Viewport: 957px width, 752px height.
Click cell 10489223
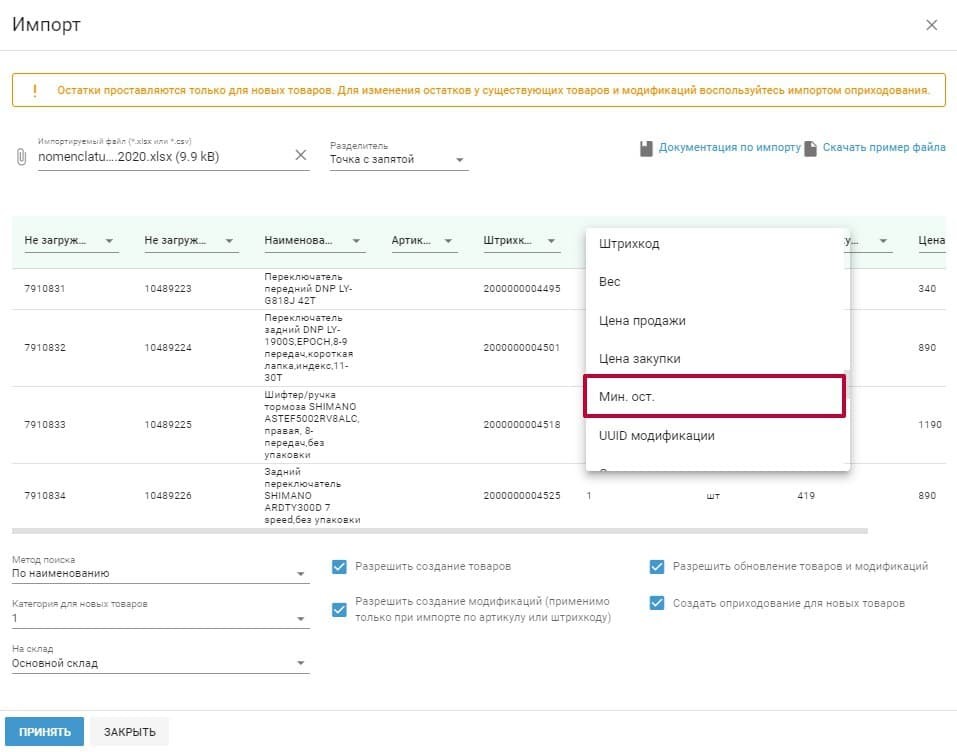click(x=168, y=289)
